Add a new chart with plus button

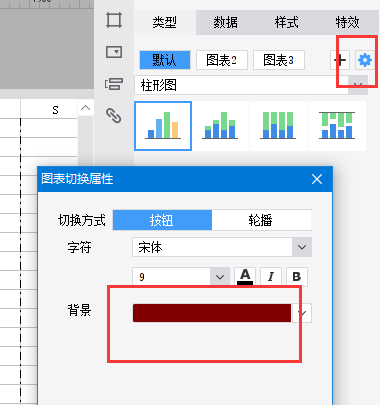click(339, 60)
